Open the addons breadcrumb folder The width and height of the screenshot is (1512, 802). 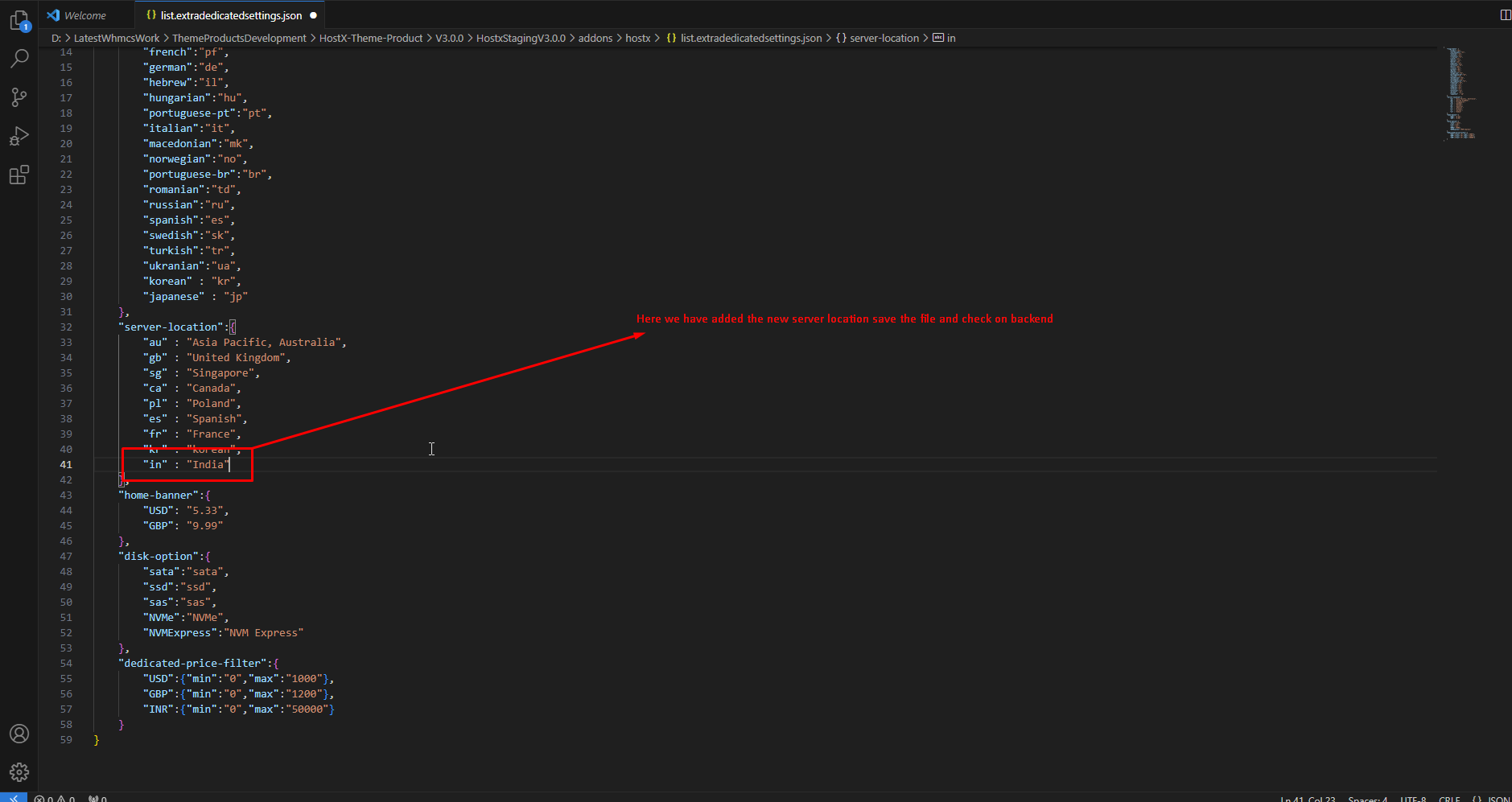point(595,38)
